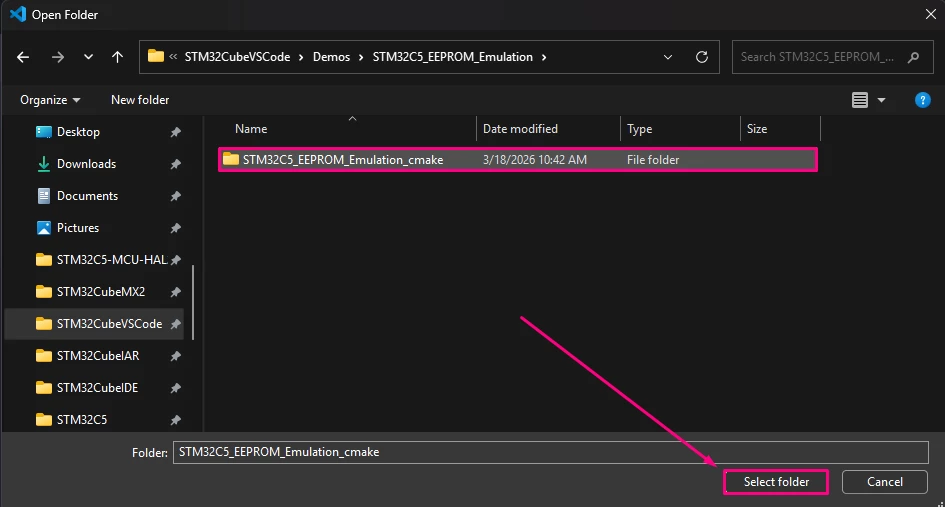The height and width of the screenshot is (507, 945).
Task: Expand chevron after STM32C5_EEPROM_Emulation breadcrumb
Action: (x=544, y=57)
